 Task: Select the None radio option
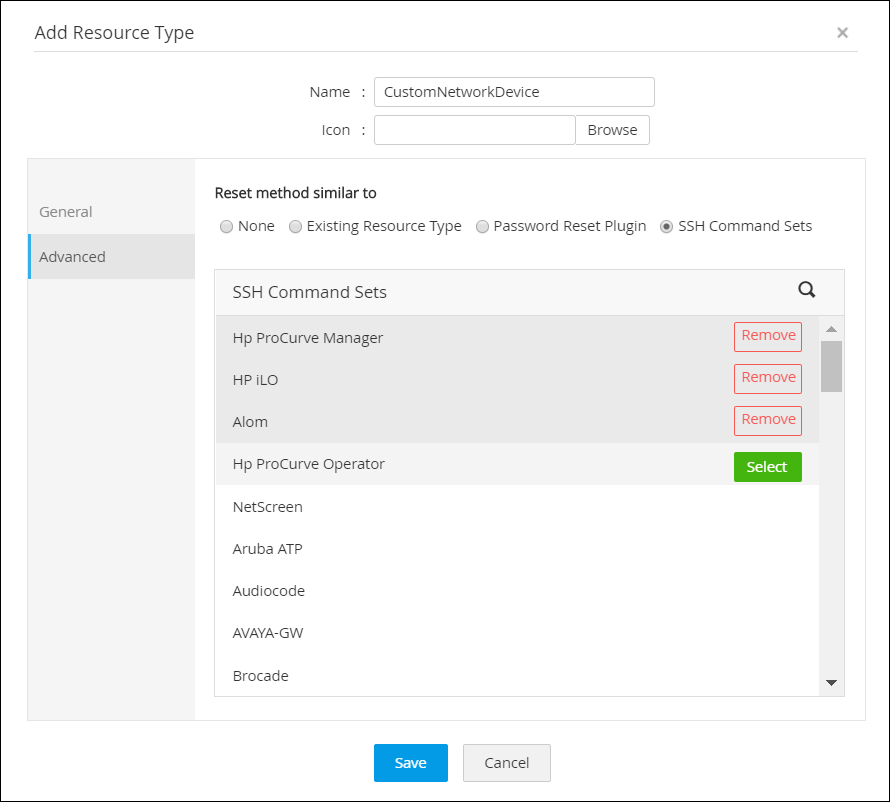coord(227,226)
